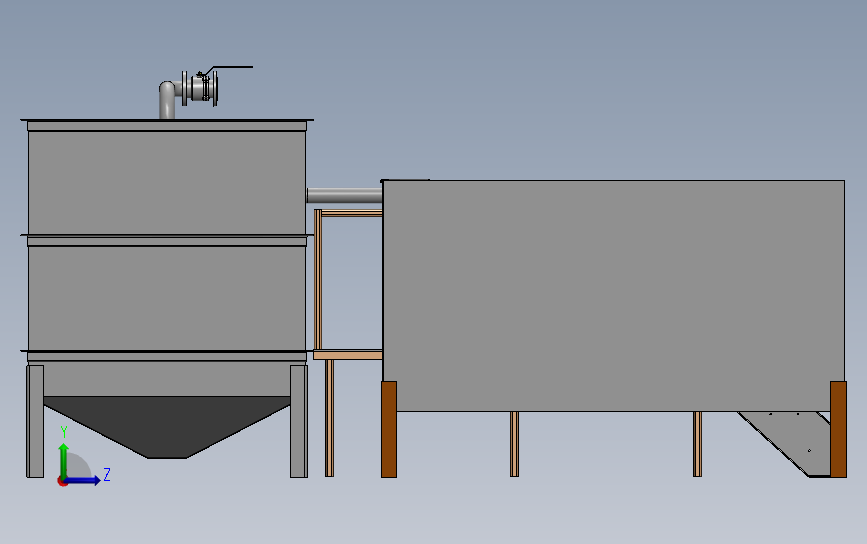The height and width of the screenshot is (544, 867).
Task: Select the first thin orange leg under the right tank
Action: pos(514,444)
